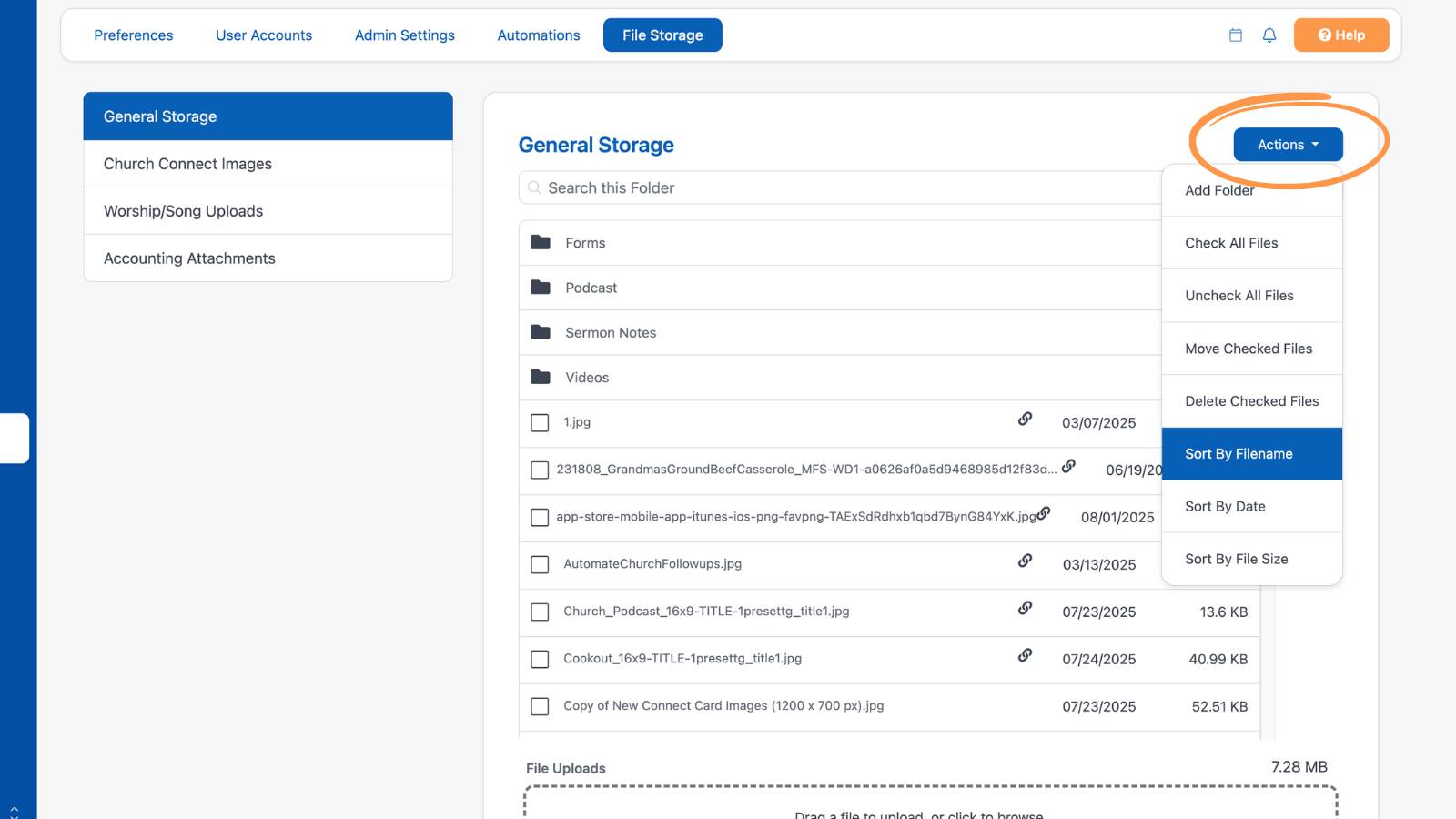Click white tab handle on left sidebar
The image size is (1456, 819).
pyautogui.click(x=15, y=439)
